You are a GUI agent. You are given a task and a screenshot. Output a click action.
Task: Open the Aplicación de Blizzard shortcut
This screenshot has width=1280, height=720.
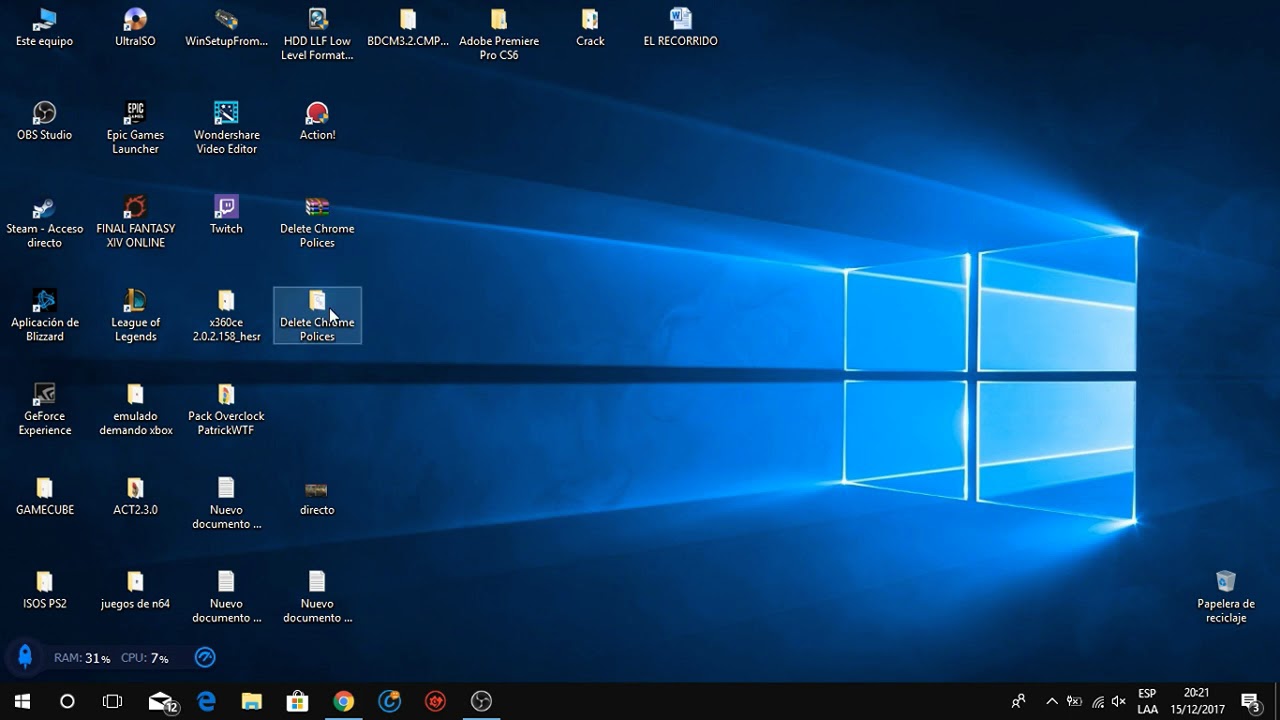44,316
